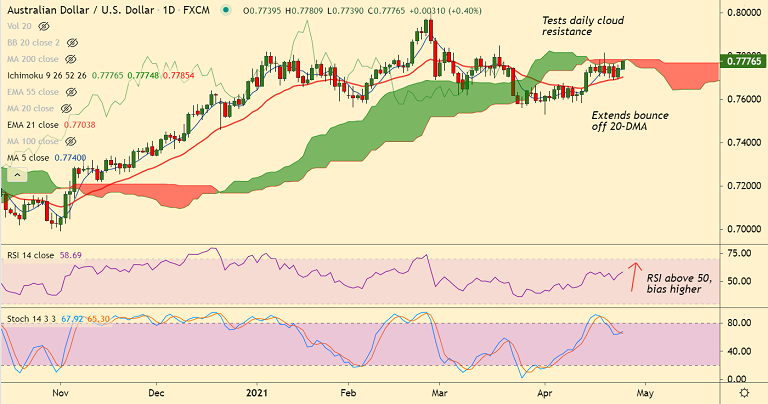Click the 0.74000 price axis label
768x404 pixels.
coord(744,143)
